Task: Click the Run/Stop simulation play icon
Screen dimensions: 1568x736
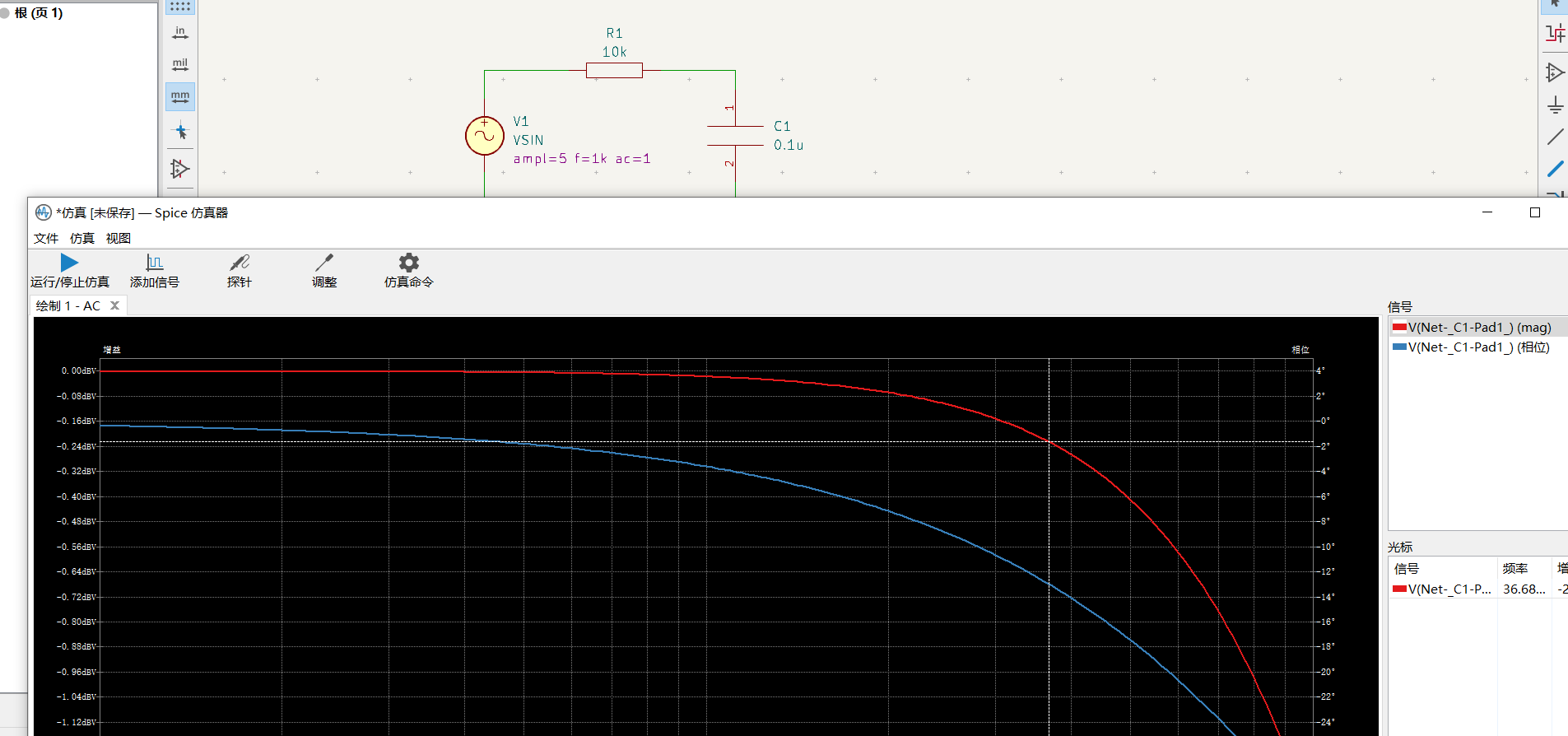Action: [69, 263]
